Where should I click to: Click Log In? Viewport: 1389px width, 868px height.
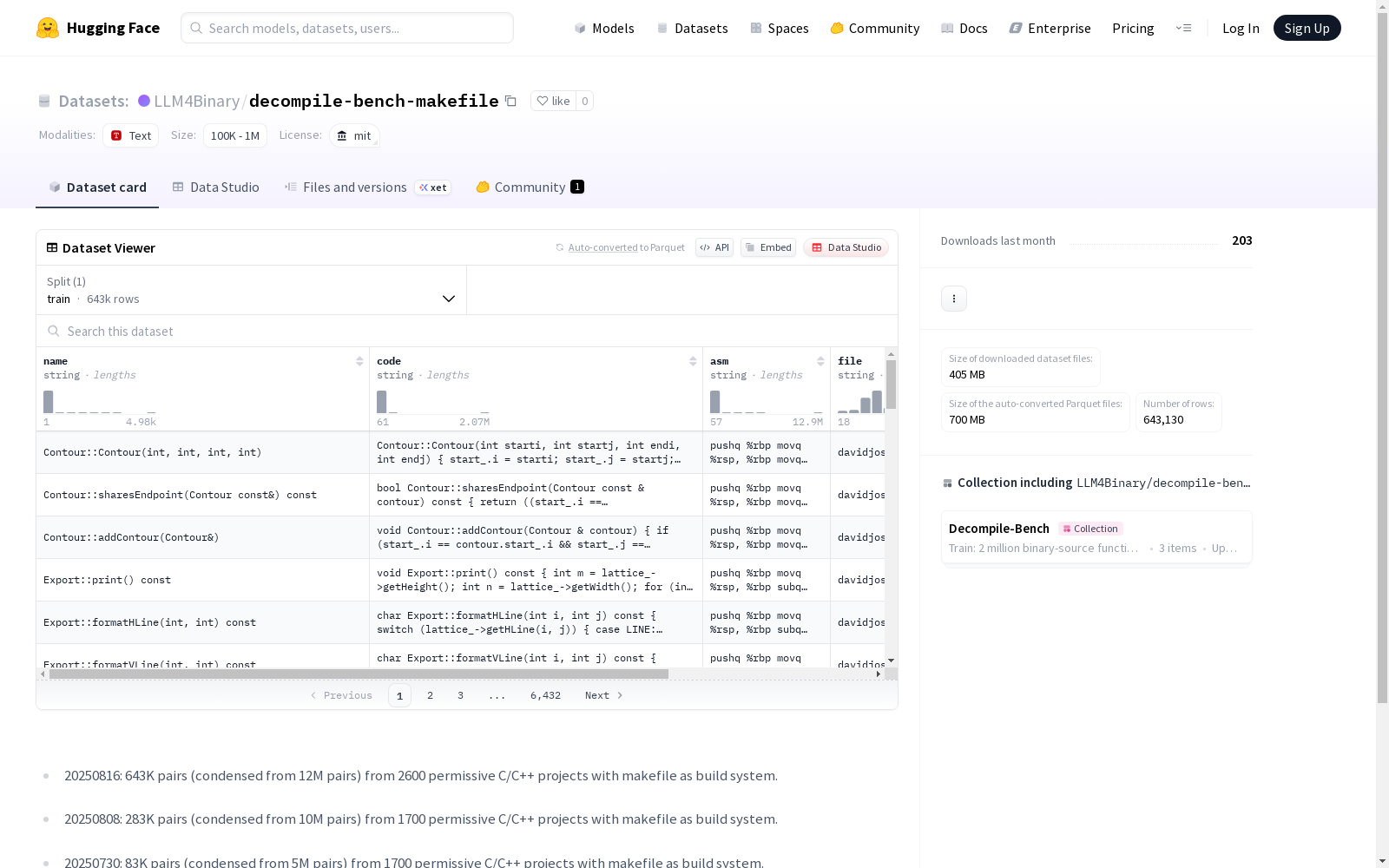coord(1241,28)
